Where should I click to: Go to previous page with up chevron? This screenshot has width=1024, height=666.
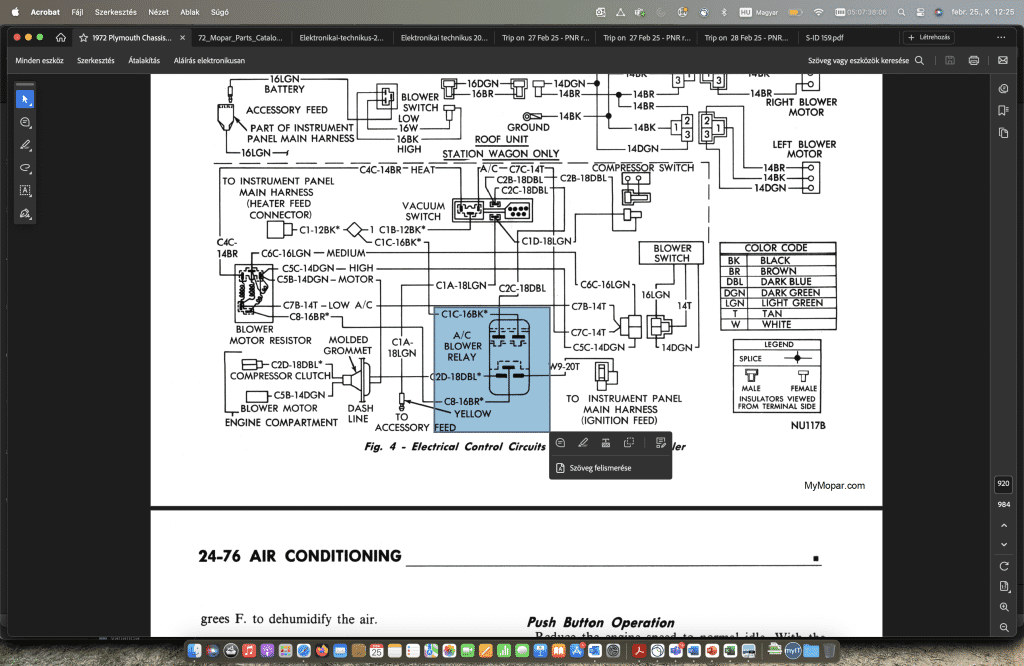pyautogui.click(x=1003, y=526)
